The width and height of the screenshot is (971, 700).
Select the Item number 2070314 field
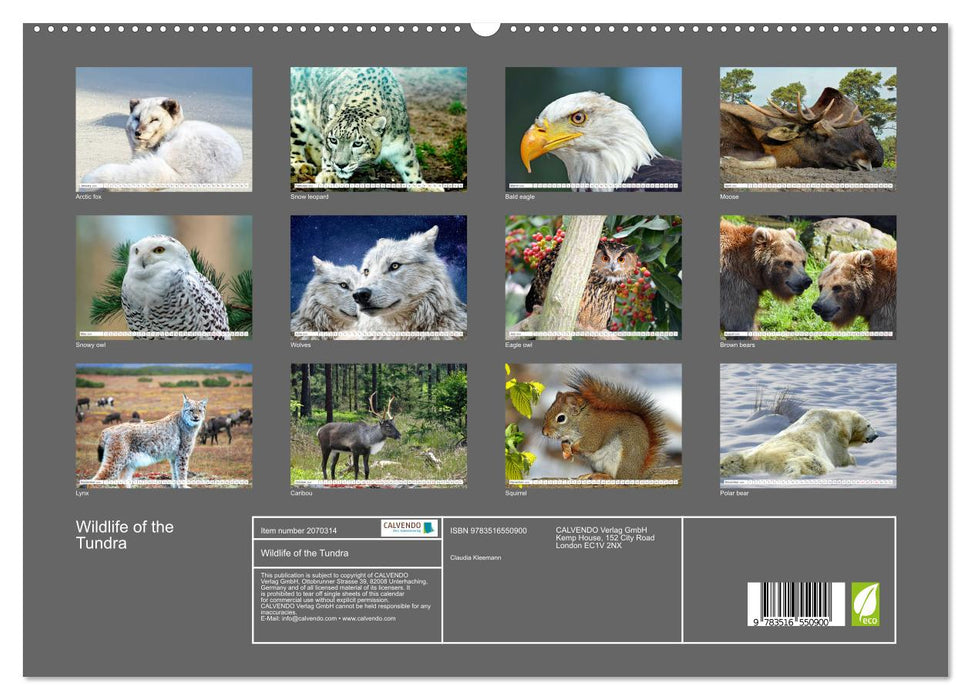pos(300,530)
